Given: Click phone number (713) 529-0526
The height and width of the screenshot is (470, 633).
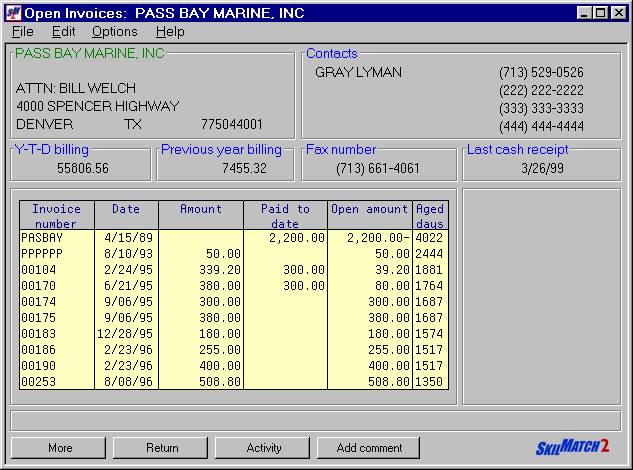Looking at the screenshot, I should click(x=541, y=72).
